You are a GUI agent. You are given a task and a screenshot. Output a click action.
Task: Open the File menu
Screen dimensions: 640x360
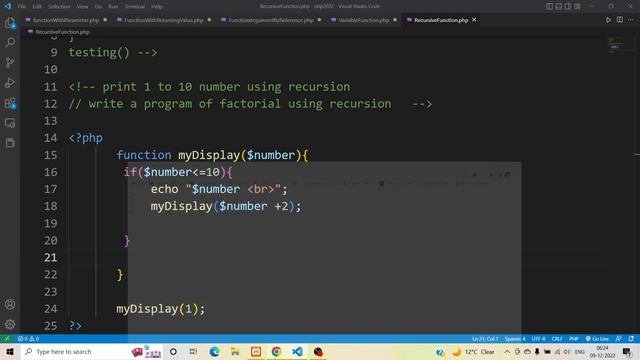[x=22, y=7]
